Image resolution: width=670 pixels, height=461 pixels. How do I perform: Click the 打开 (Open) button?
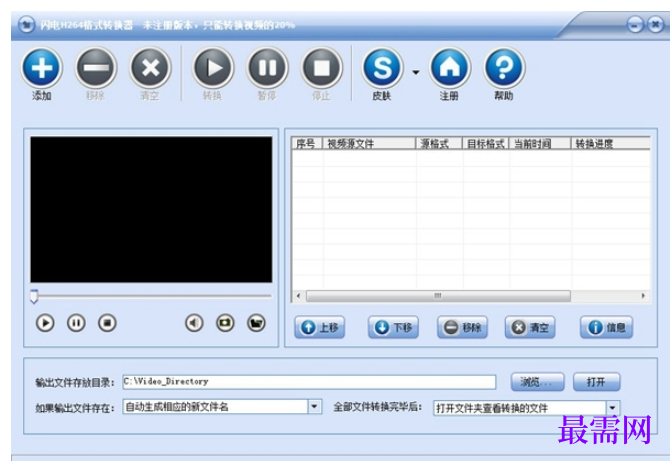[597, 382]
